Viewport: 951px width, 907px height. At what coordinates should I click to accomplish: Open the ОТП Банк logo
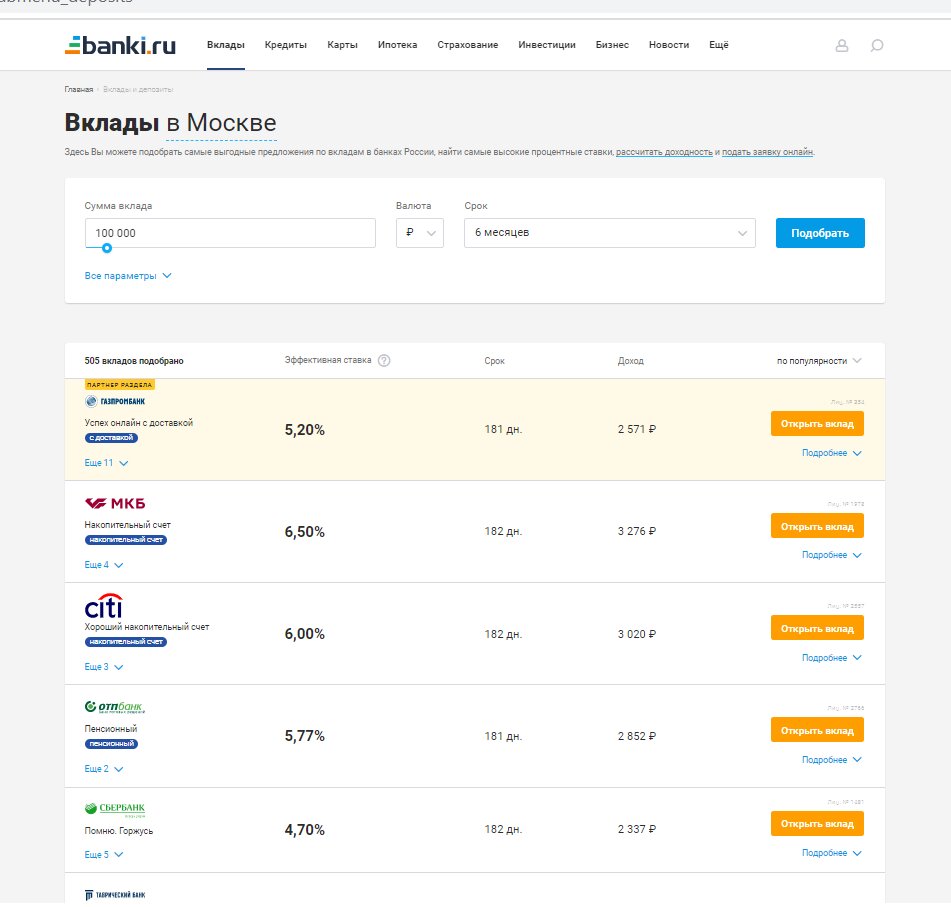click(x=115, y=707)
